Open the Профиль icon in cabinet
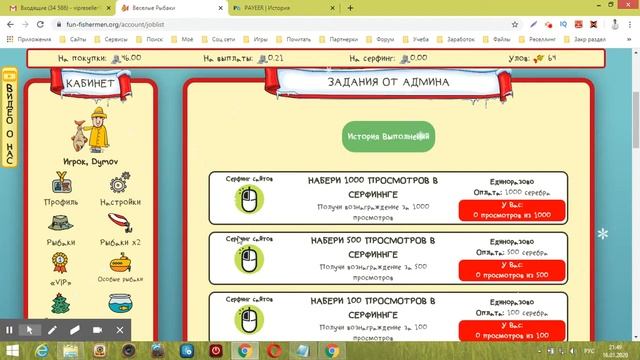 pyautogui.click(x=61, y=182)
